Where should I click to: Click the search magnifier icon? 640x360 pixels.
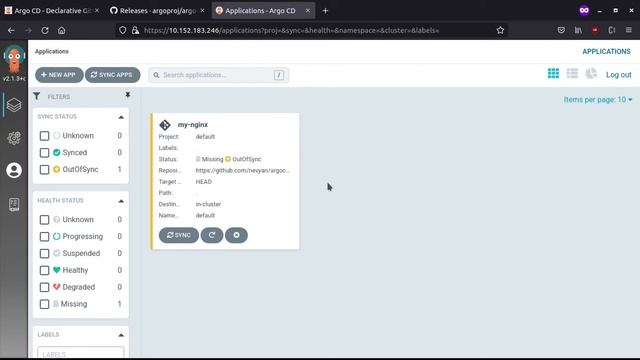pyautogui.click(x=156, y=75)
